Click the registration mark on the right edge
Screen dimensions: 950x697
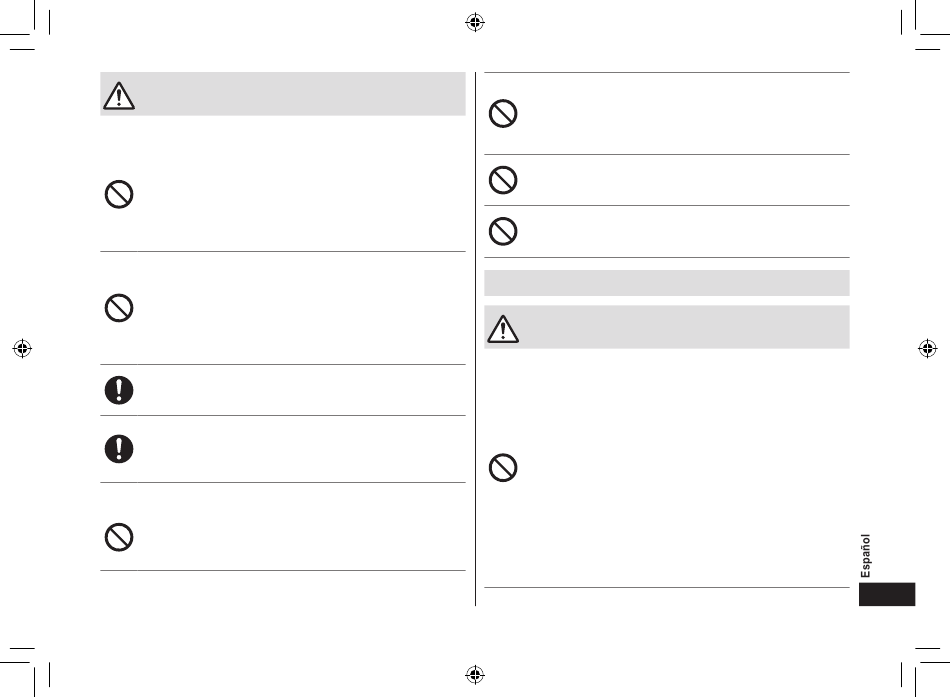click(928, 348)
